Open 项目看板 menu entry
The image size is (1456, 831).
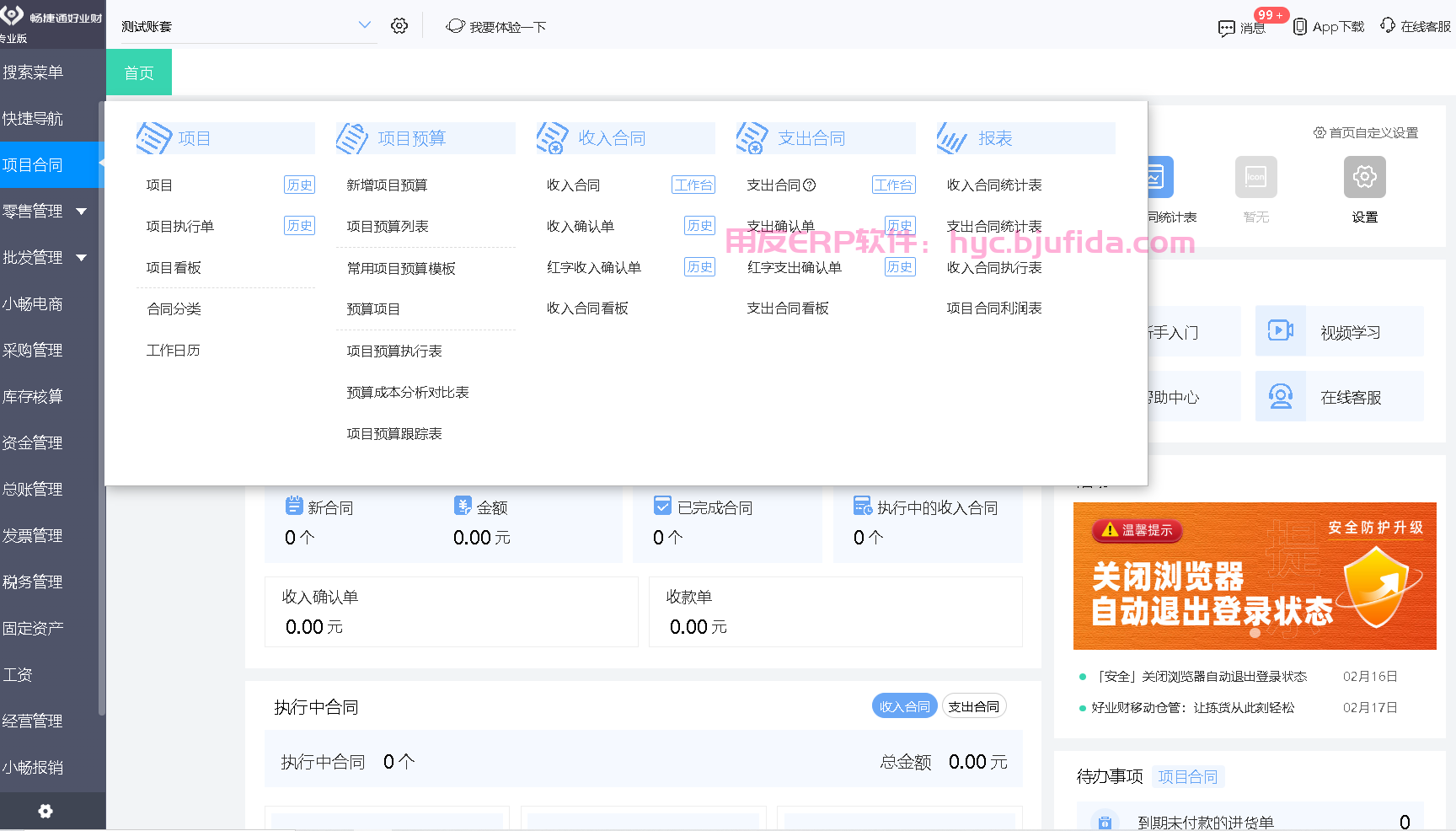click(174, 268)
